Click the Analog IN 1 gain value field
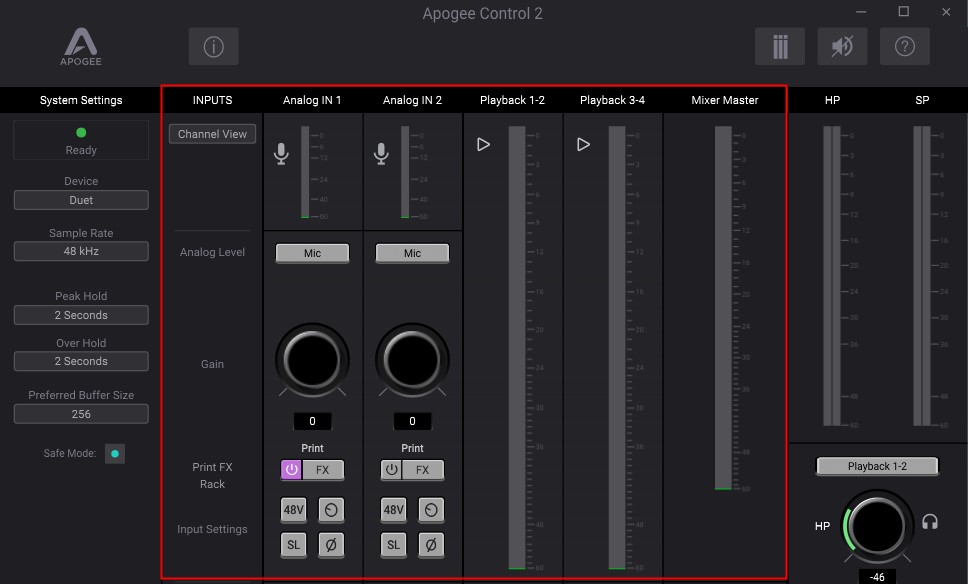The image size is (968, 584). (312, 421)
